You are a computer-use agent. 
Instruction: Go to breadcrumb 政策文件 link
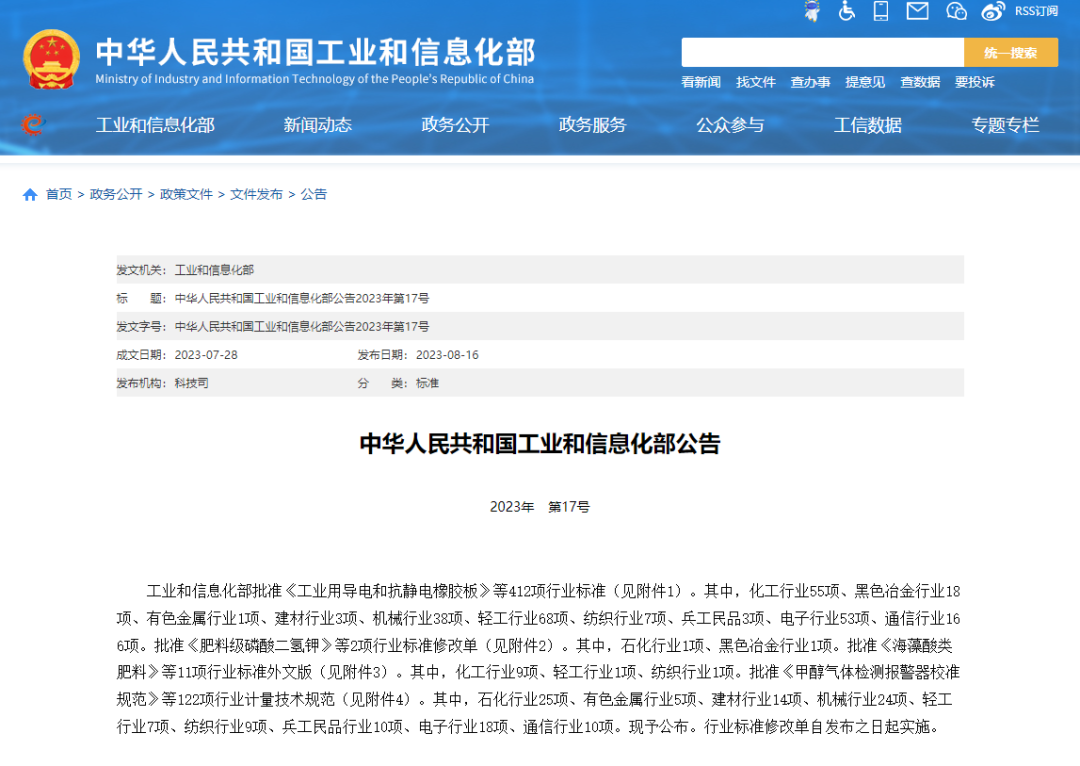coord(186,194)
